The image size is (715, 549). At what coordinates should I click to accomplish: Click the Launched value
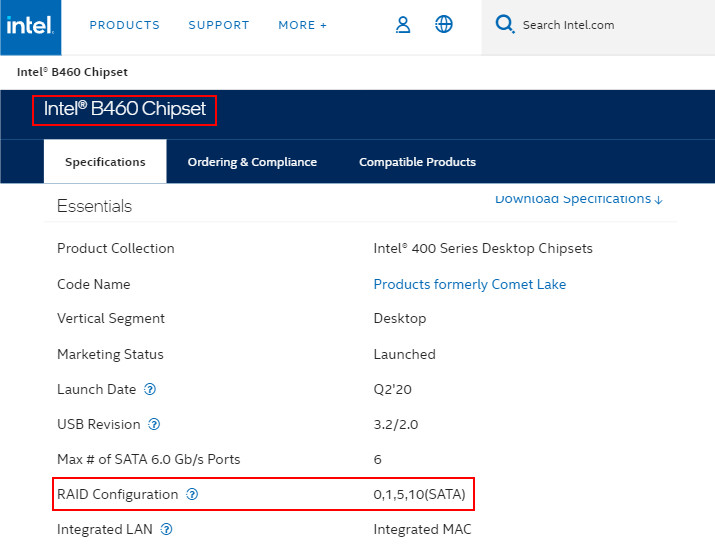pyautogui.click(x=404, y=354)
